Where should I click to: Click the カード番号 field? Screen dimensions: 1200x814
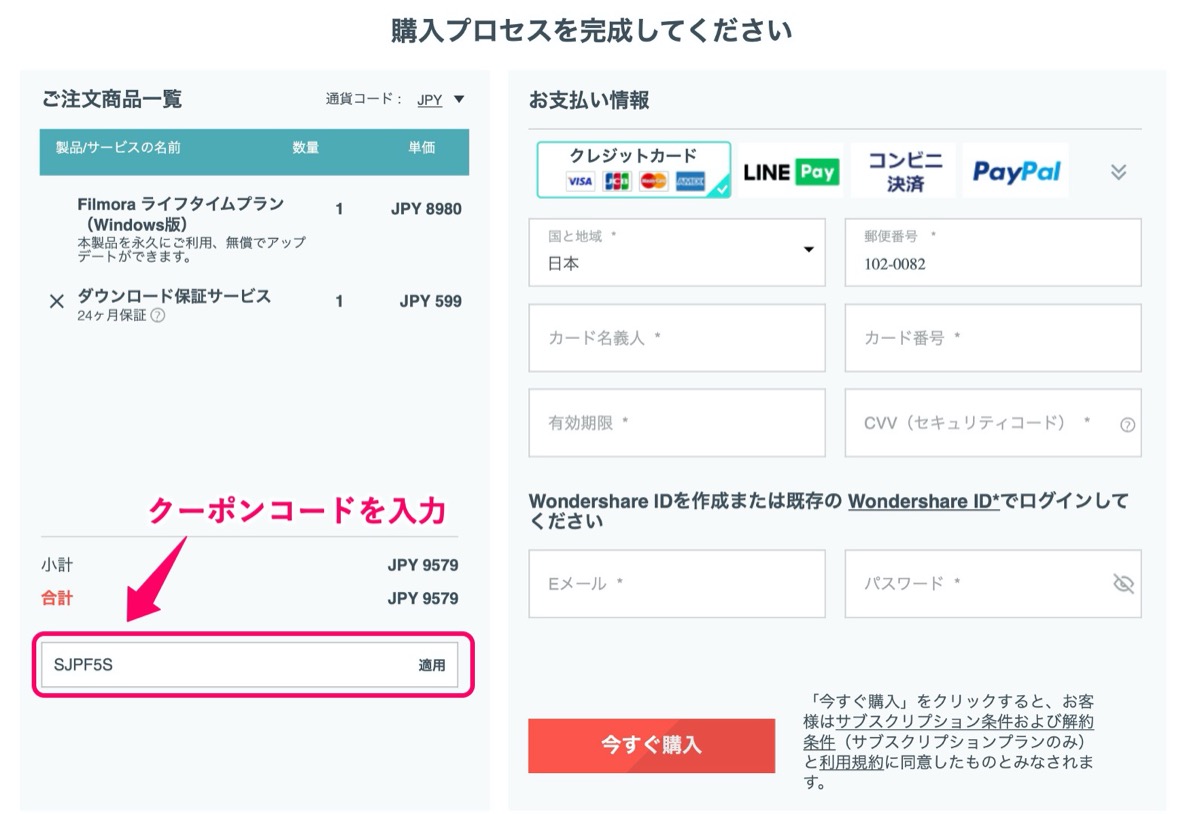click(993, 338)
